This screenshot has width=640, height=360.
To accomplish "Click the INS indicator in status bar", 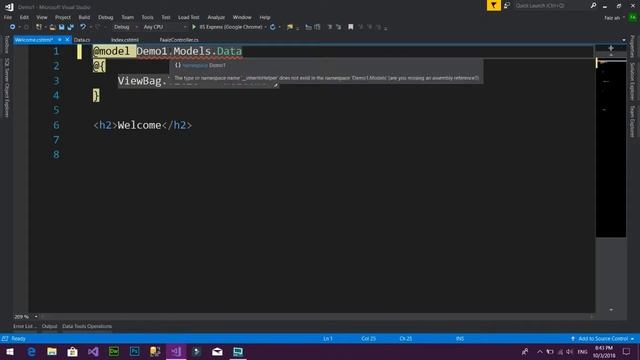I will coord(460,339).
